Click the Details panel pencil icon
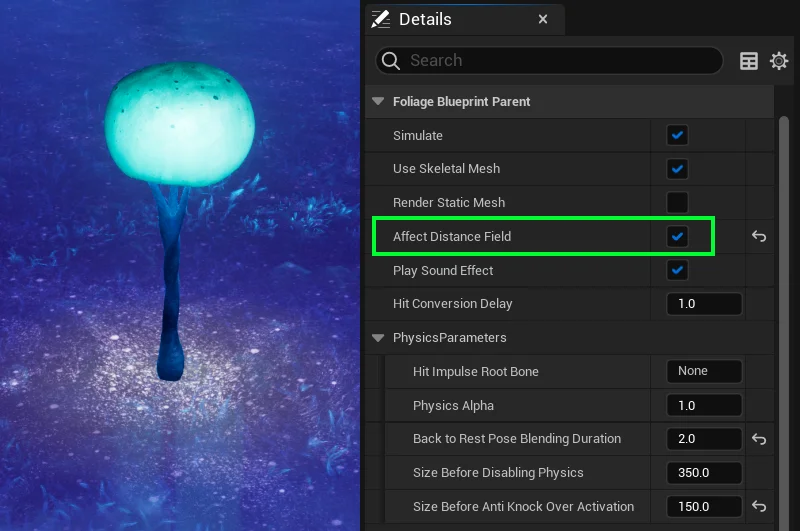800x531 pixels. tap(380, 19)
